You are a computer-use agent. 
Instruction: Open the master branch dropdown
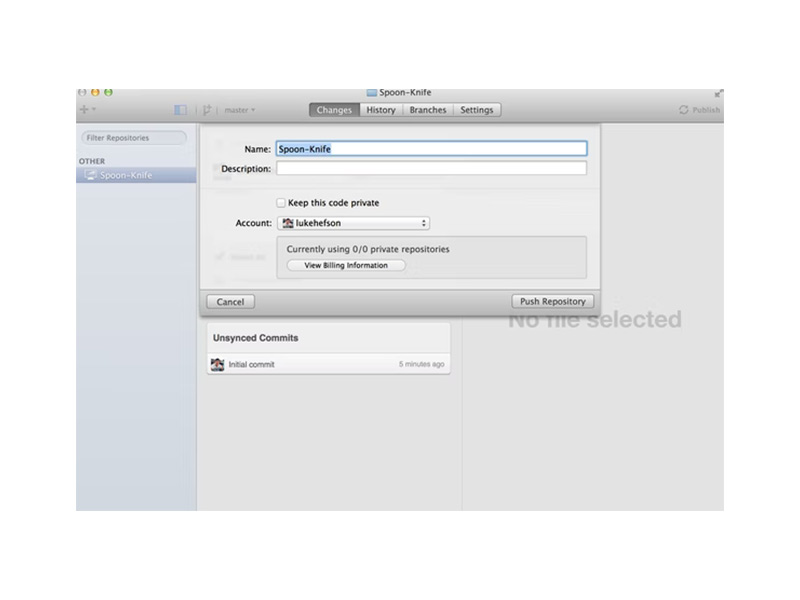(240, 110)
